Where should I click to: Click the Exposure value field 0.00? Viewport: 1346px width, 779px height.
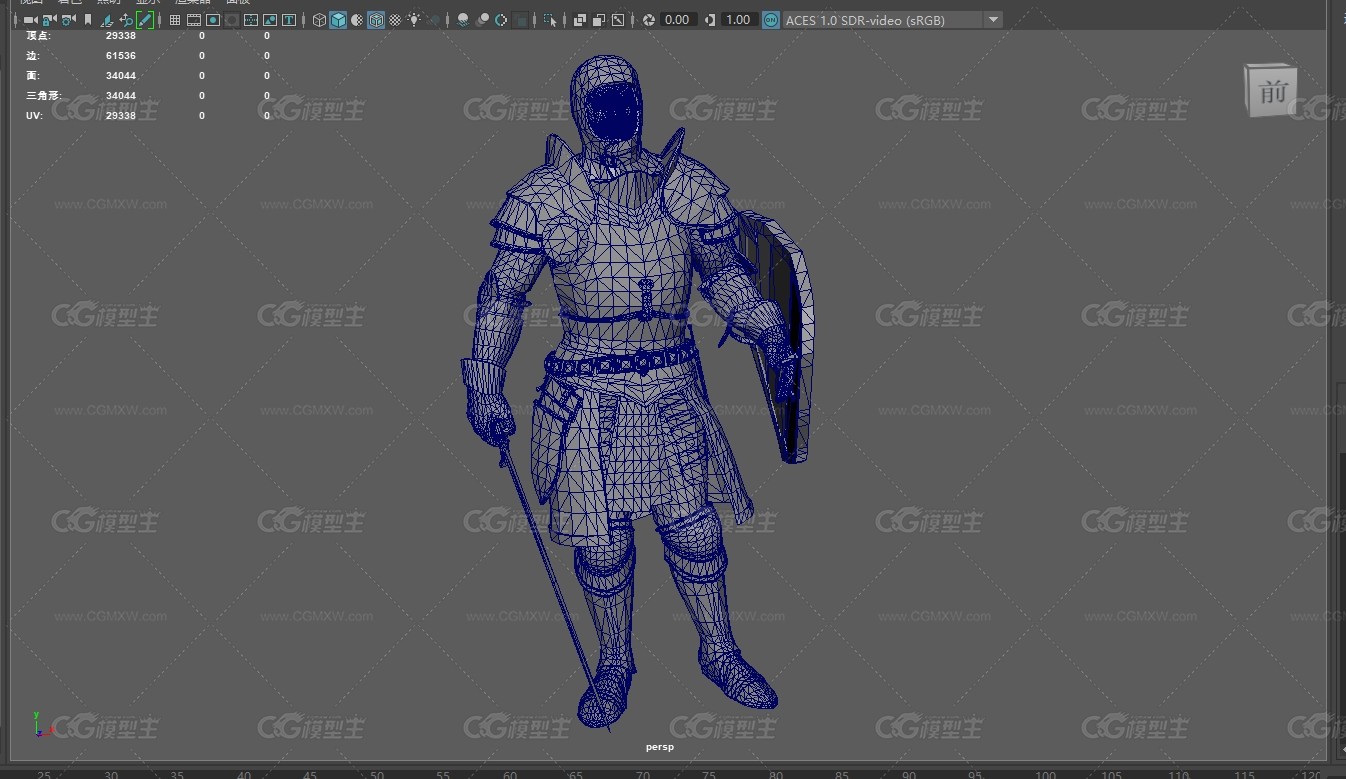(x=678, y=20)
